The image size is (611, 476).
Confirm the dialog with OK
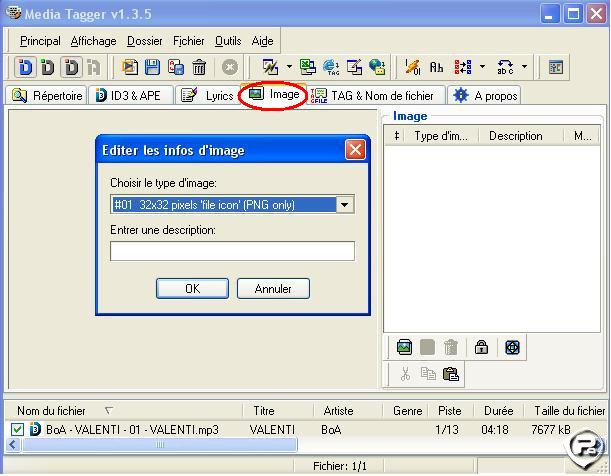pyautogui.click(x=192, y=289)
